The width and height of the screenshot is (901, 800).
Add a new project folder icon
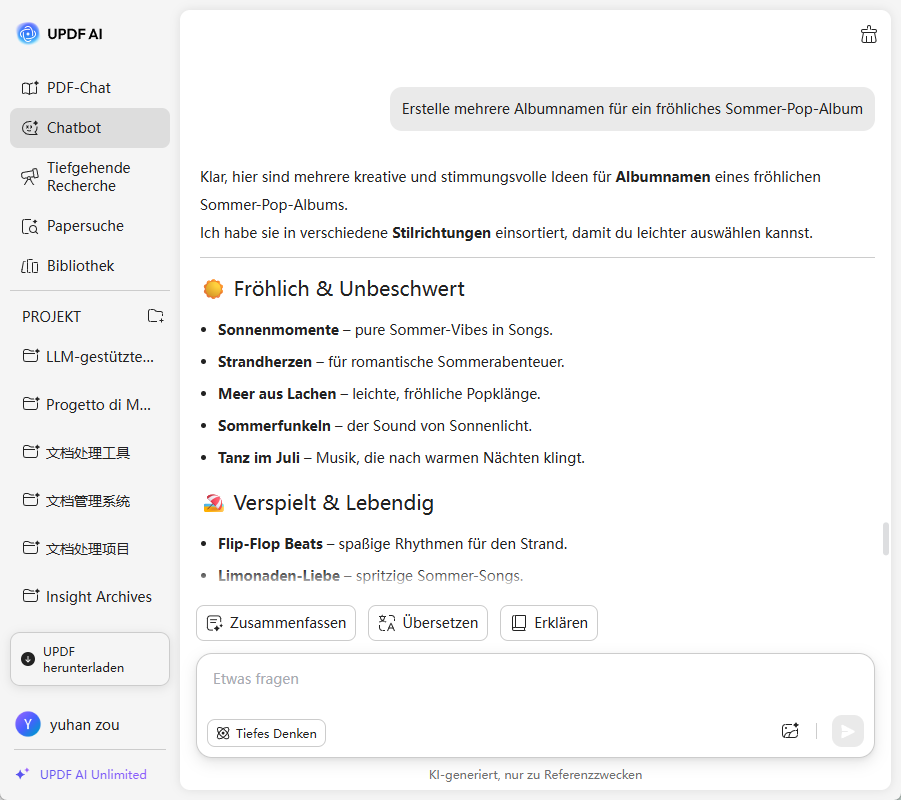pos(156,316)
